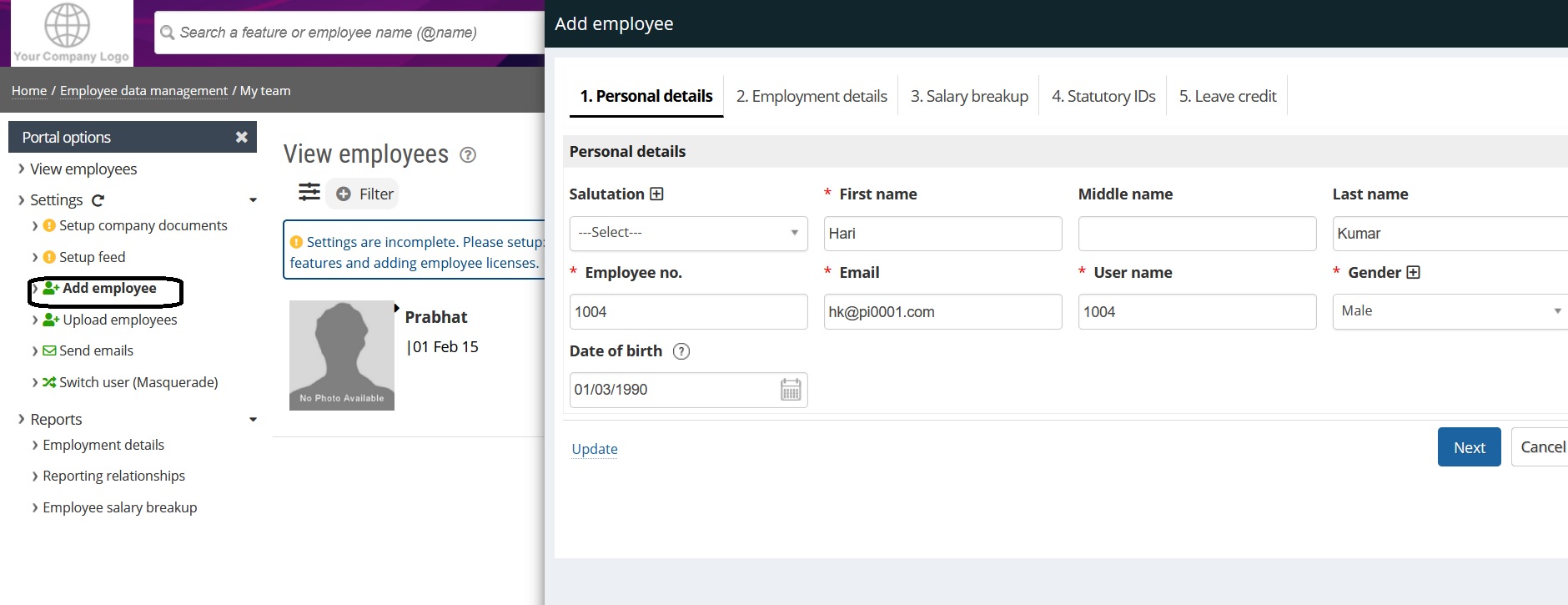The height and width of the screenshot is (605, 1568).
Task: Go to Home breadcrumb link
Action: [29, 90]
